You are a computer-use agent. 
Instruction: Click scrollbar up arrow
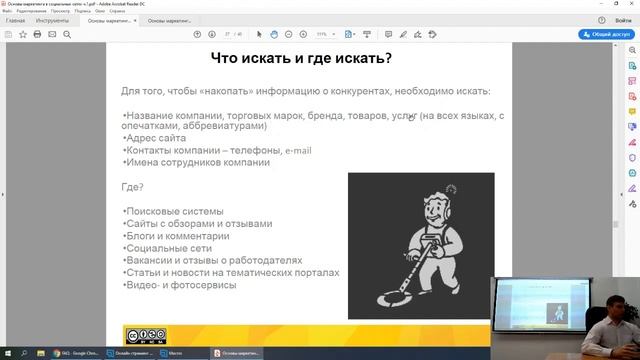click(x=616, y=45)
